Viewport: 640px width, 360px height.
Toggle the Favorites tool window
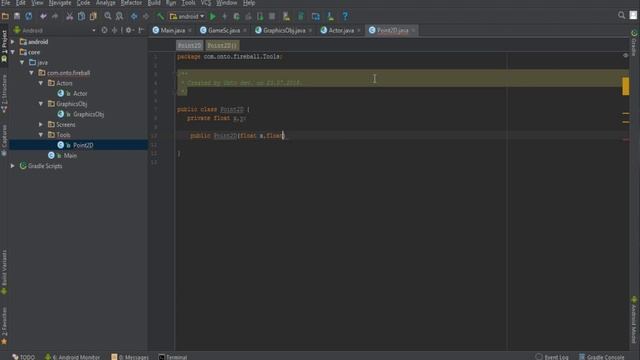pyautogui.click(x=4, y=326)
